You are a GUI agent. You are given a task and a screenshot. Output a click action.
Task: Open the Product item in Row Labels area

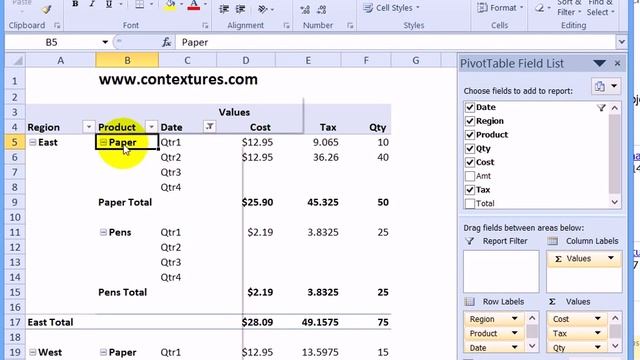pyautogui.click(x=494, y=333)
